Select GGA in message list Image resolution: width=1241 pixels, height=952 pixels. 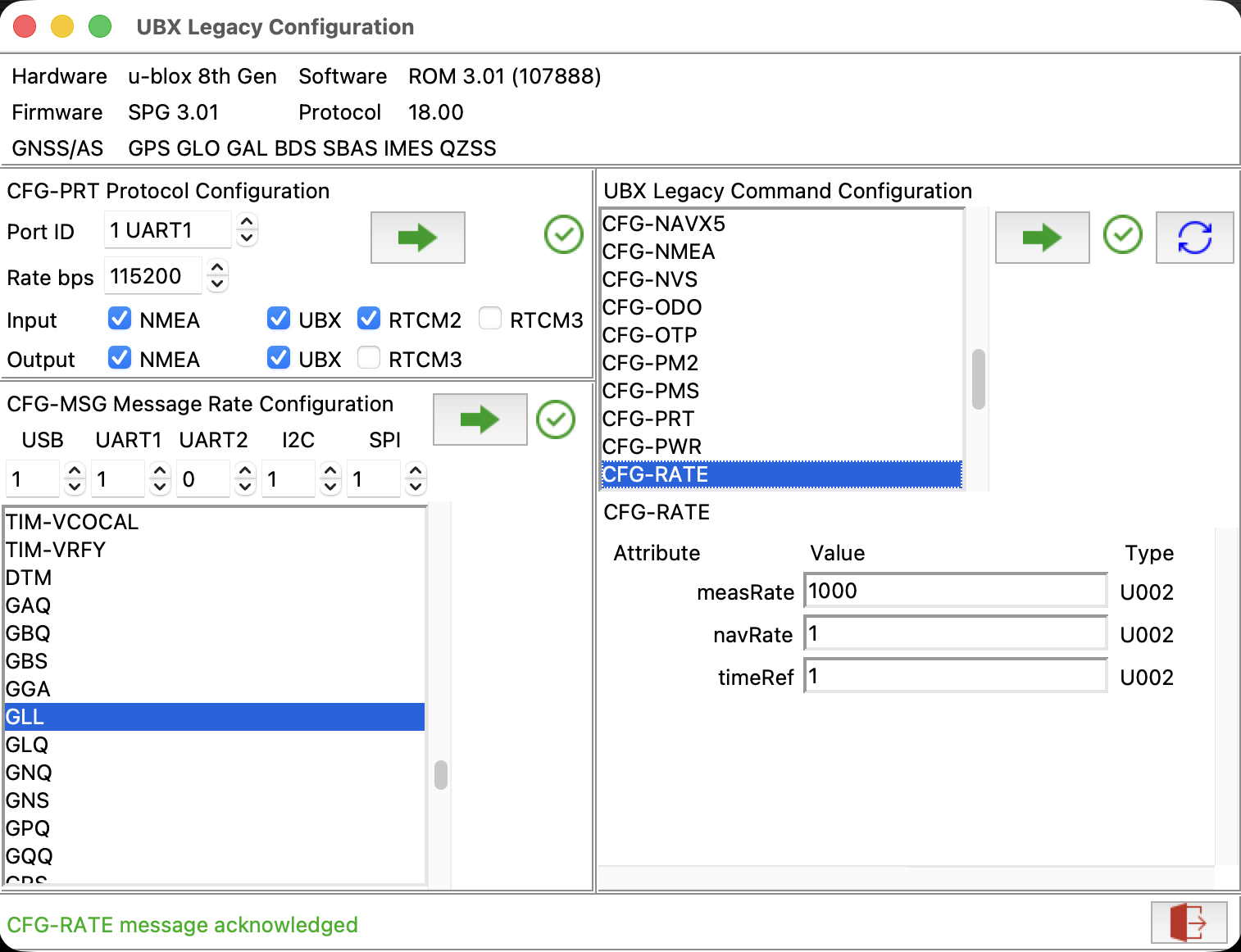tap(215, 689)
